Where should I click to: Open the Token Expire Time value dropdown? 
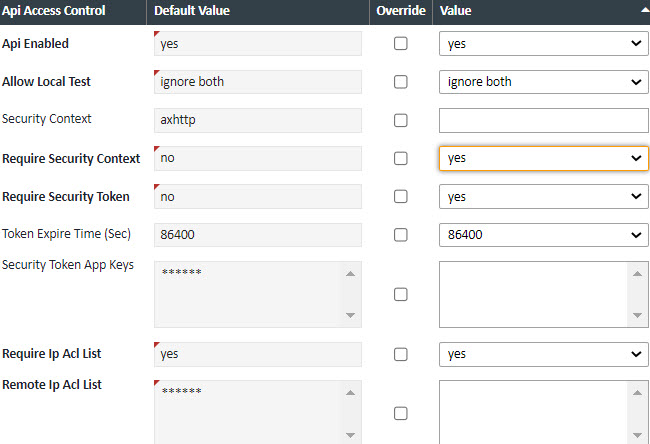coord(543,235)
